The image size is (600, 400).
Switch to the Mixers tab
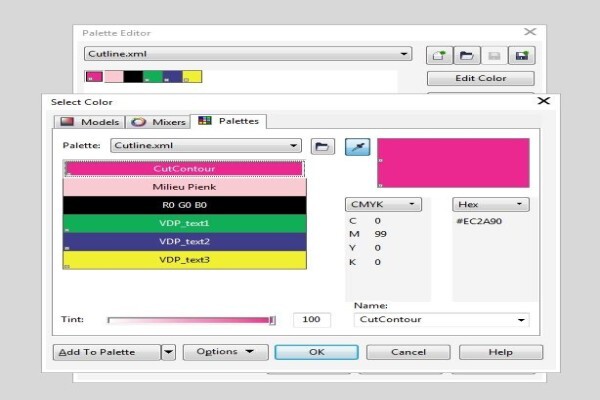[158, 122]
